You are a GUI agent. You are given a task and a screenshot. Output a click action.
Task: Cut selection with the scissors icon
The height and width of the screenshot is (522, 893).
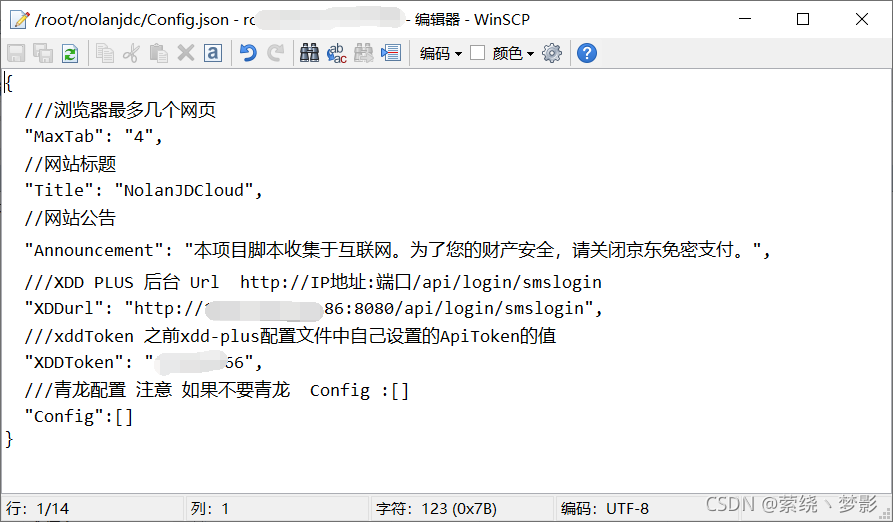[x=131, y=54]
